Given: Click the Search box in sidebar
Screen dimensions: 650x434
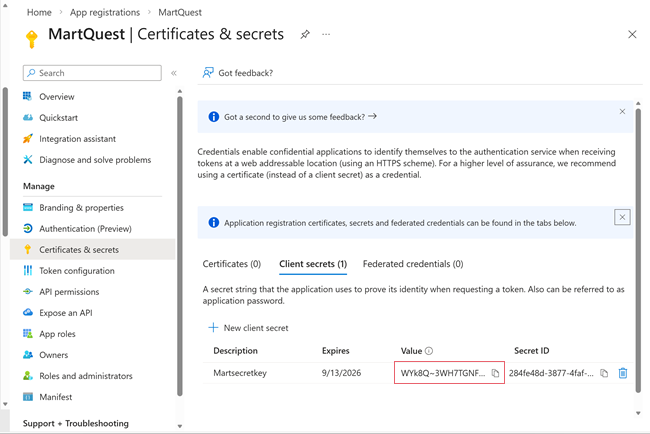Looking at the screenshot, I should click(92, 73).
